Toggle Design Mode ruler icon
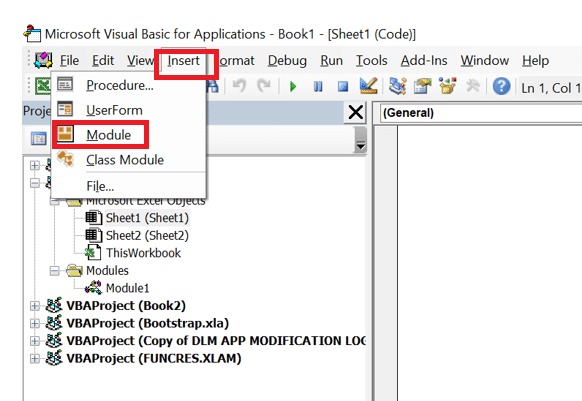 369,86
